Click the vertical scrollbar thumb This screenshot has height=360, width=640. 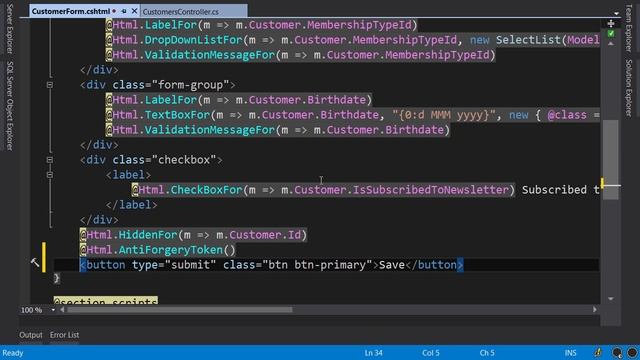tap(611, 159)
